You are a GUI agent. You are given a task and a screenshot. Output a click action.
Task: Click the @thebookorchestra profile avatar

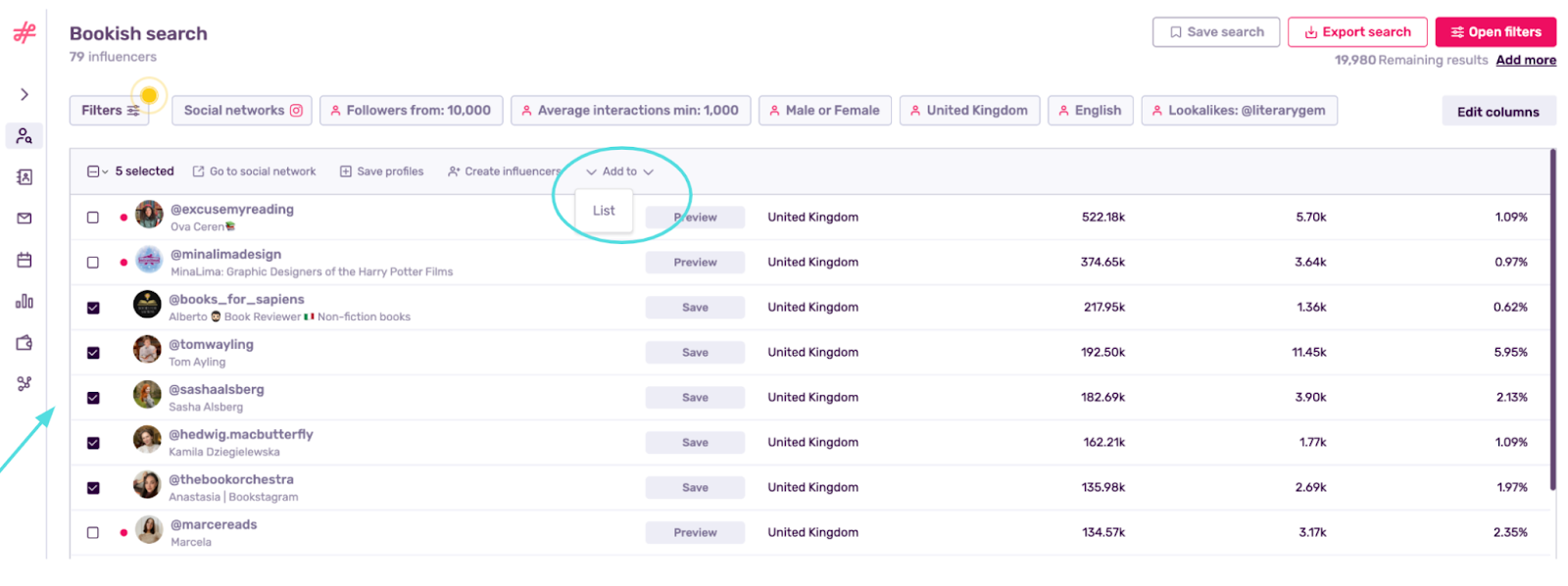coord(147,484)
